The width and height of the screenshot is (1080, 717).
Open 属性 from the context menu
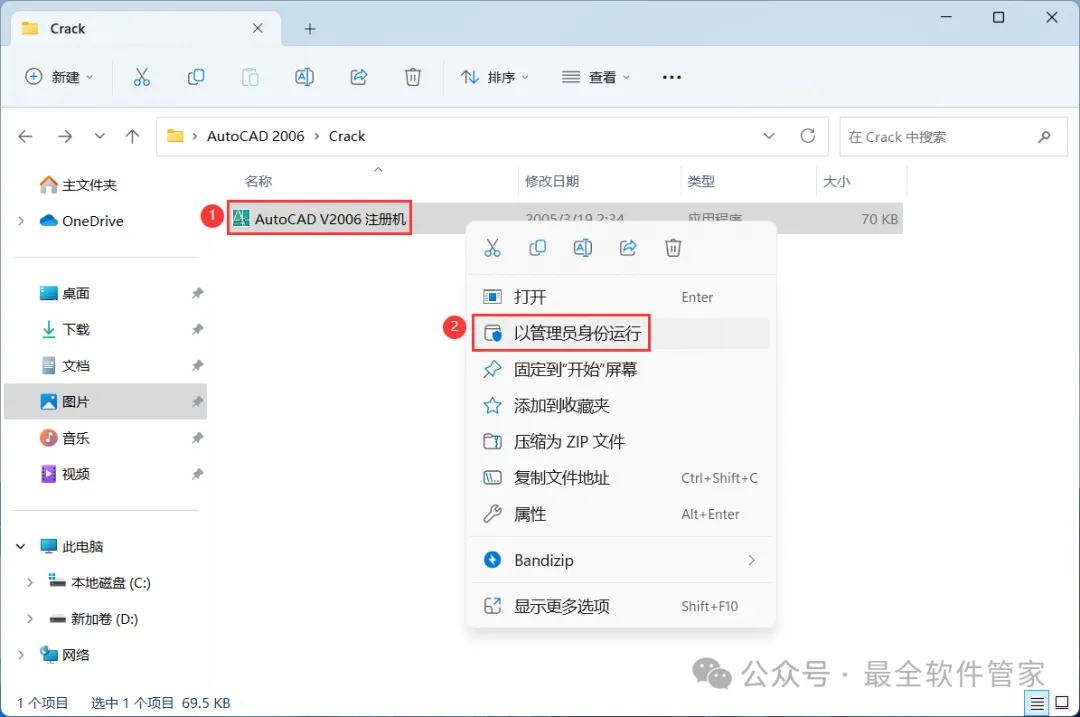point(621,515)
